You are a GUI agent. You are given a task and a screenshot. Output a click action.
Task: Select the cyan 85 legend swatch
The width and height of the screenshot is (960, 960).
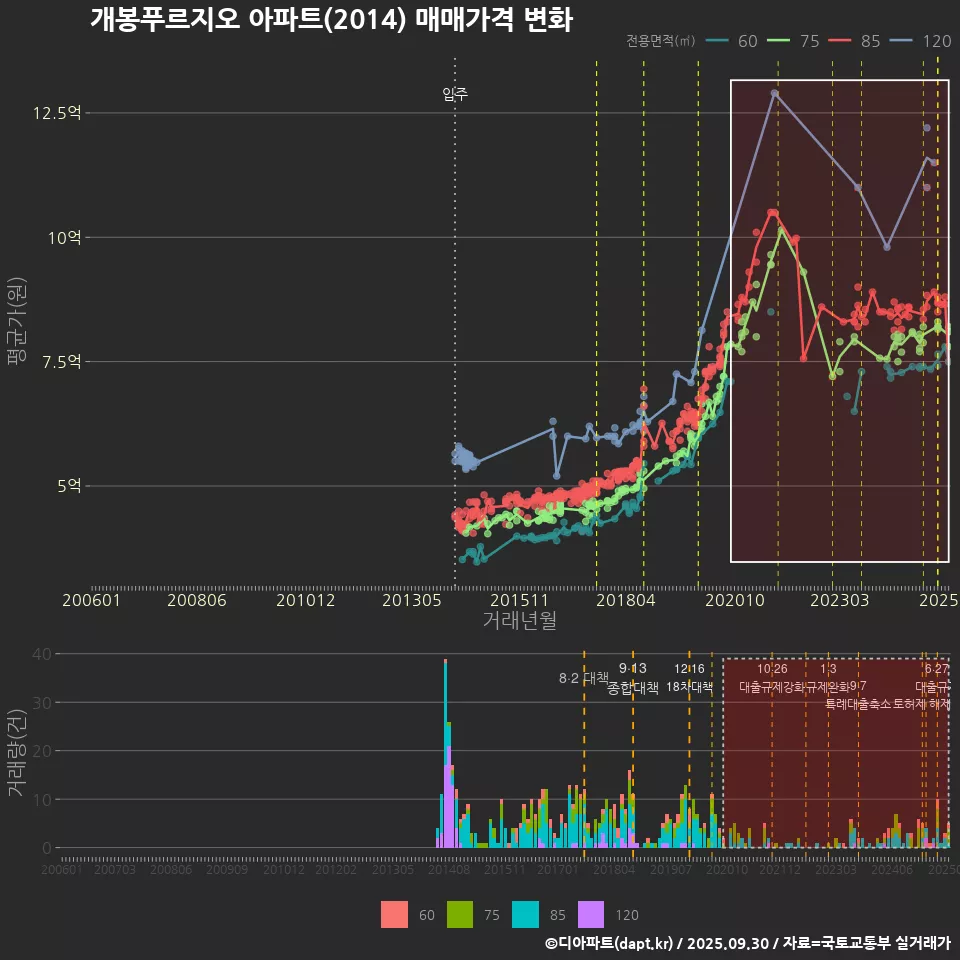[x=525, y=914]
